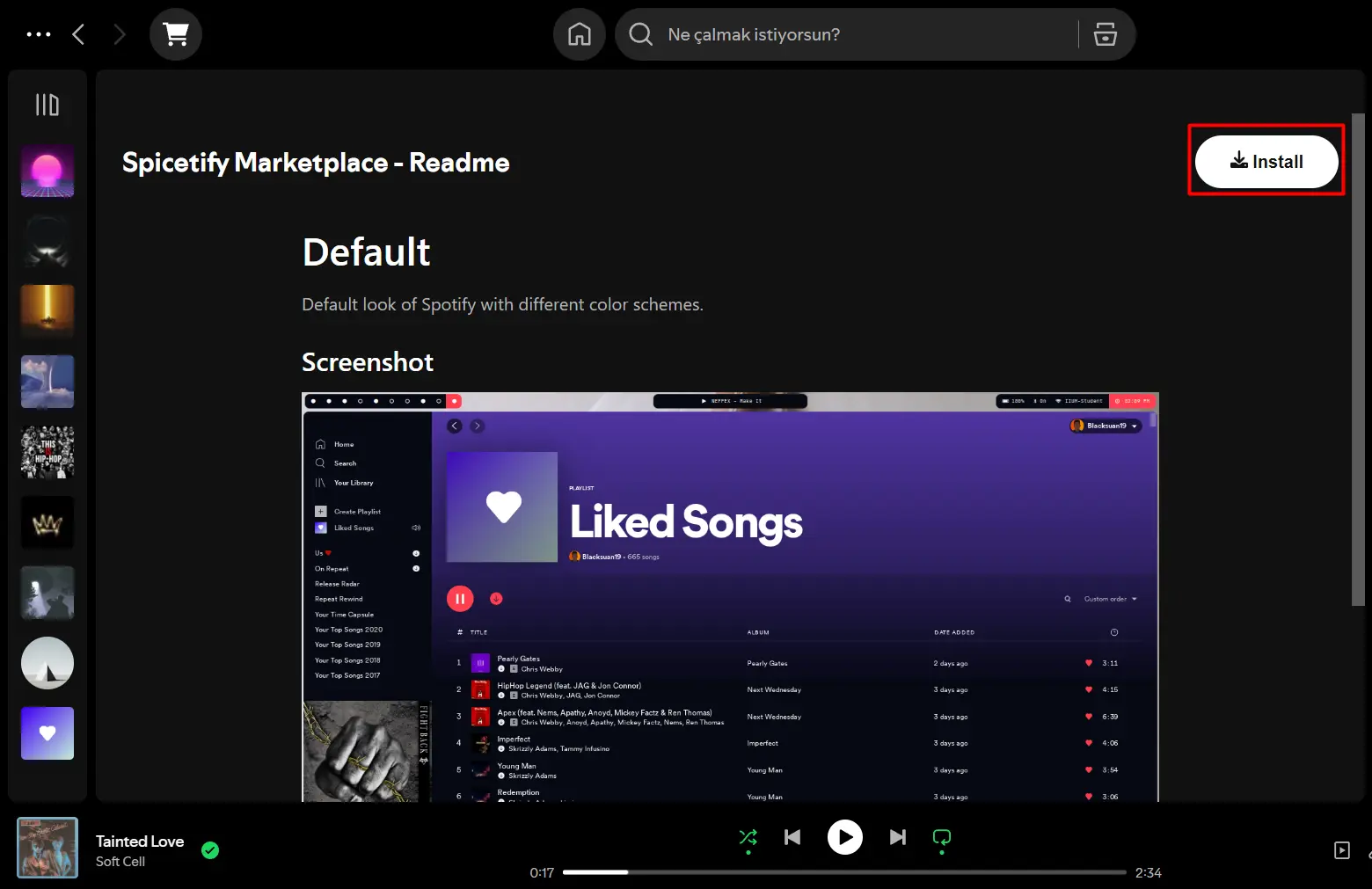Click the readme vertical scrollbar
The image size is (1372, 889).
coord(1358,361)
